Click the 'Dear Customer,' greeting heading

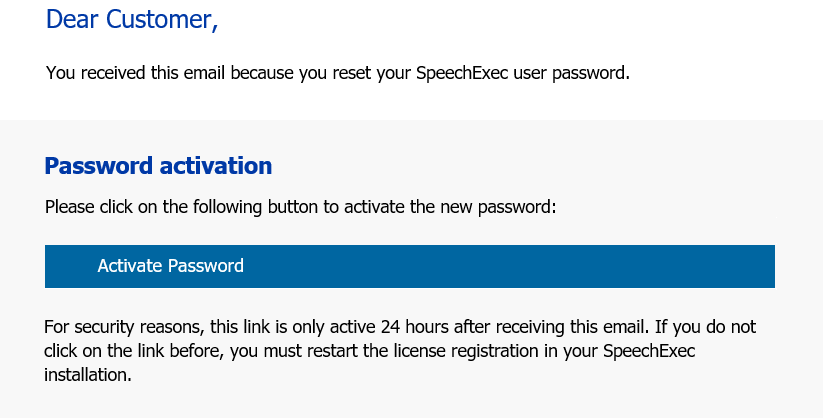pyautogui.click(x=132, y=20)
